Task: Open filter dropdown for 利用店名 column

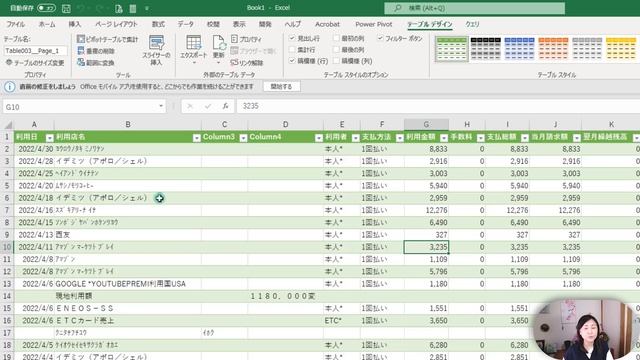Action: point(196,138)
